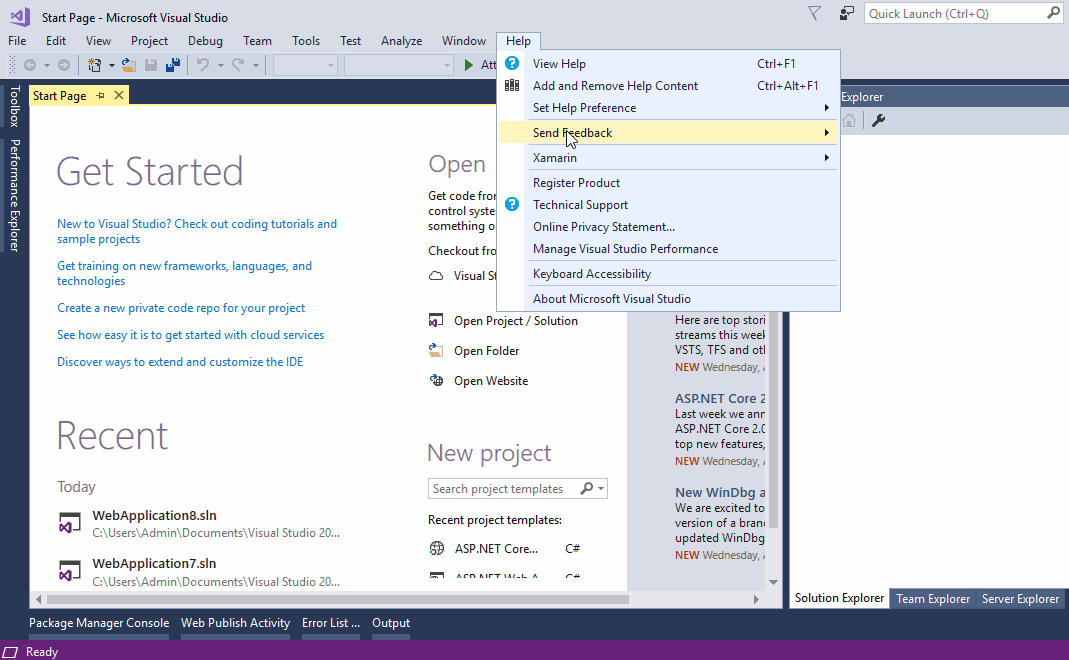Open the Solution Configurations combo box
The height and width of the screenshot is (660, 1069).
coord(305,65)
